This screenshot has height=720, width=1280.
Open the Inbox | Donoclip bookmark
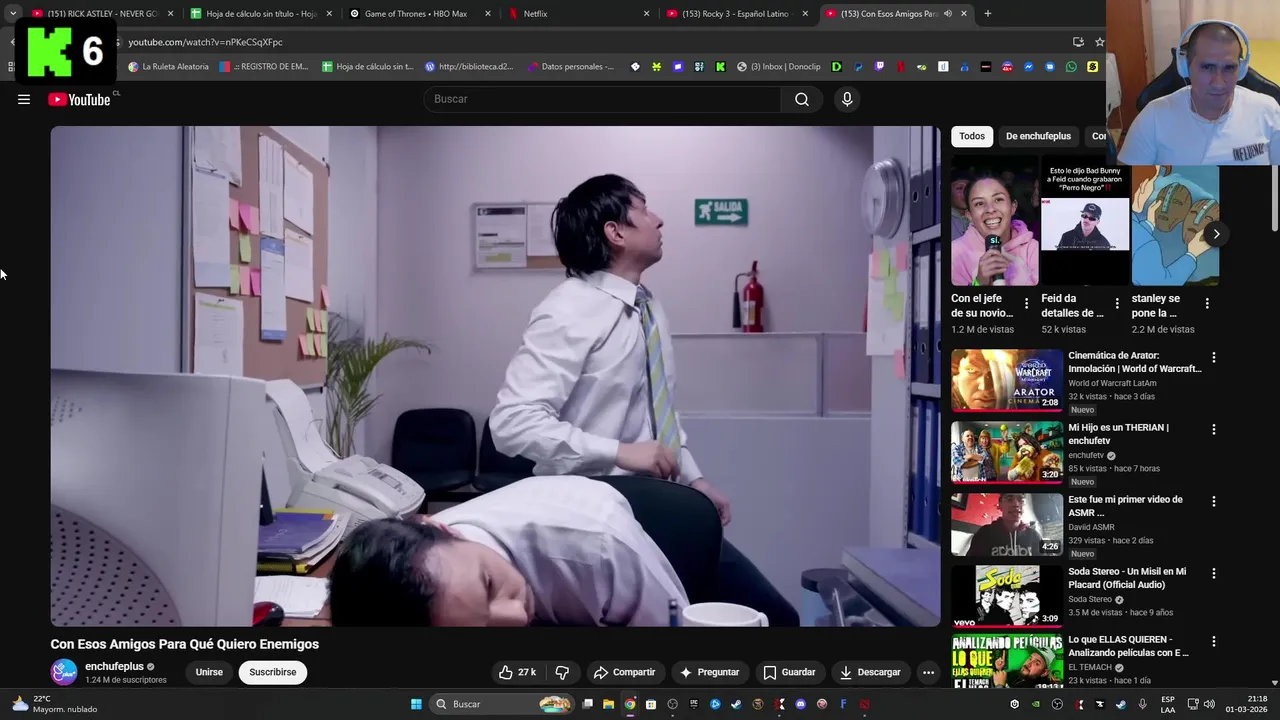[x=778, y=67]
